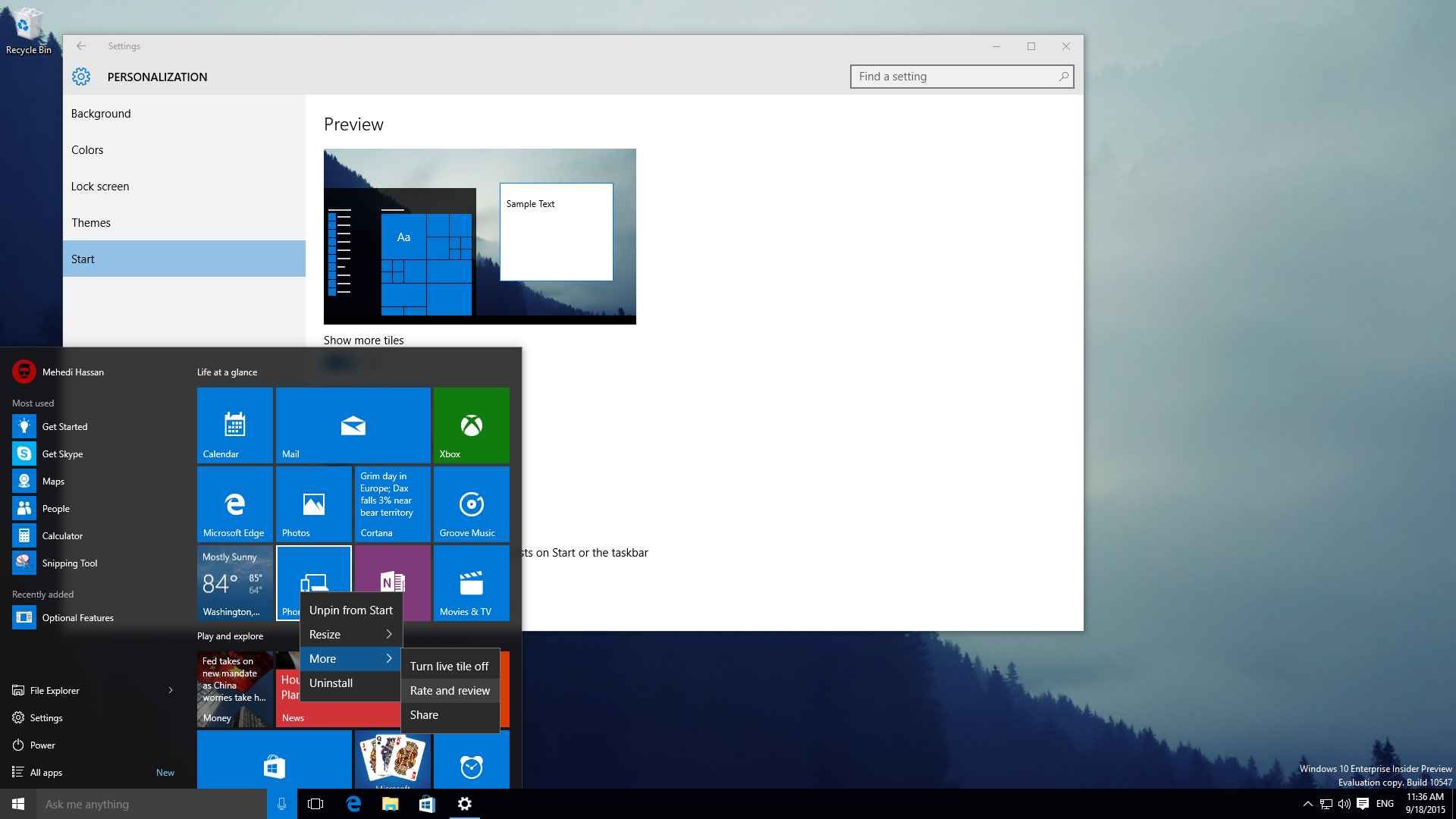Screen dimensions: 1456x819
Task: Select the Start settings page
Action: tap(184, 259)
